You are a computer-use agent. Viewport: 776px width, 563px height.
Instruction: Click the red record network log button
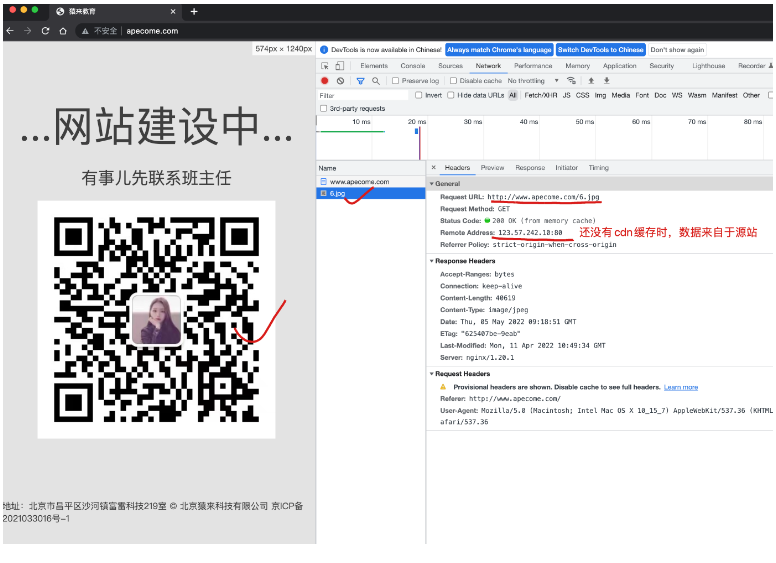pos(324,81)
